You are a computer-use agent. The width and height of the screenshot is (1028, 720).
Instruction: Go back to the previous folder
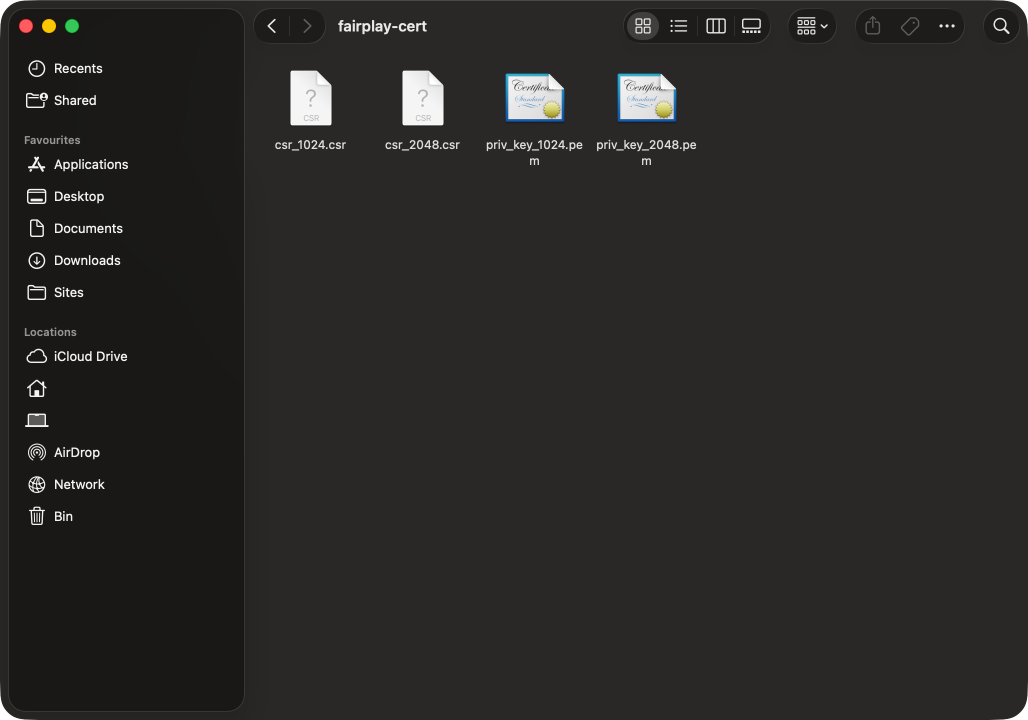272,26
